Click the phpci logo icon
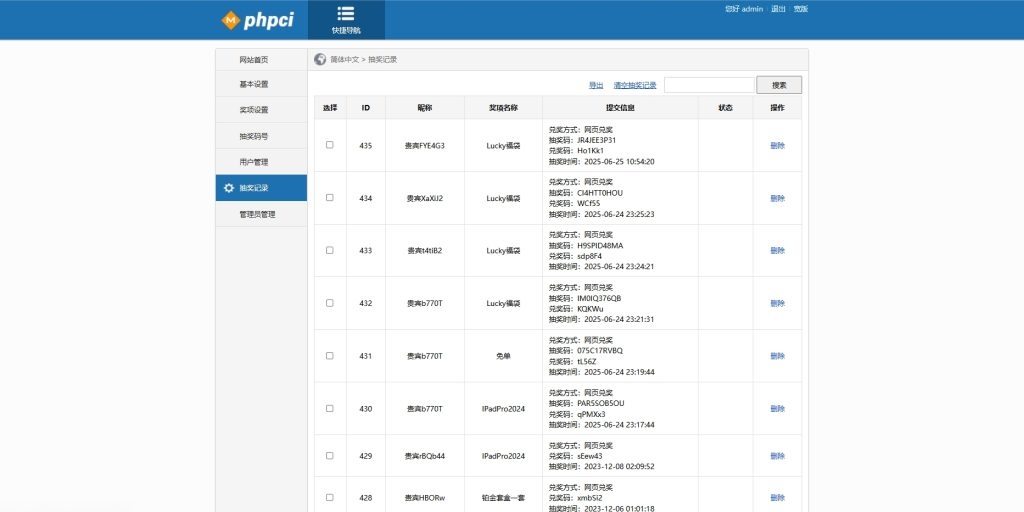Screen dimensions: 1024x512 (x=231, y=20)
